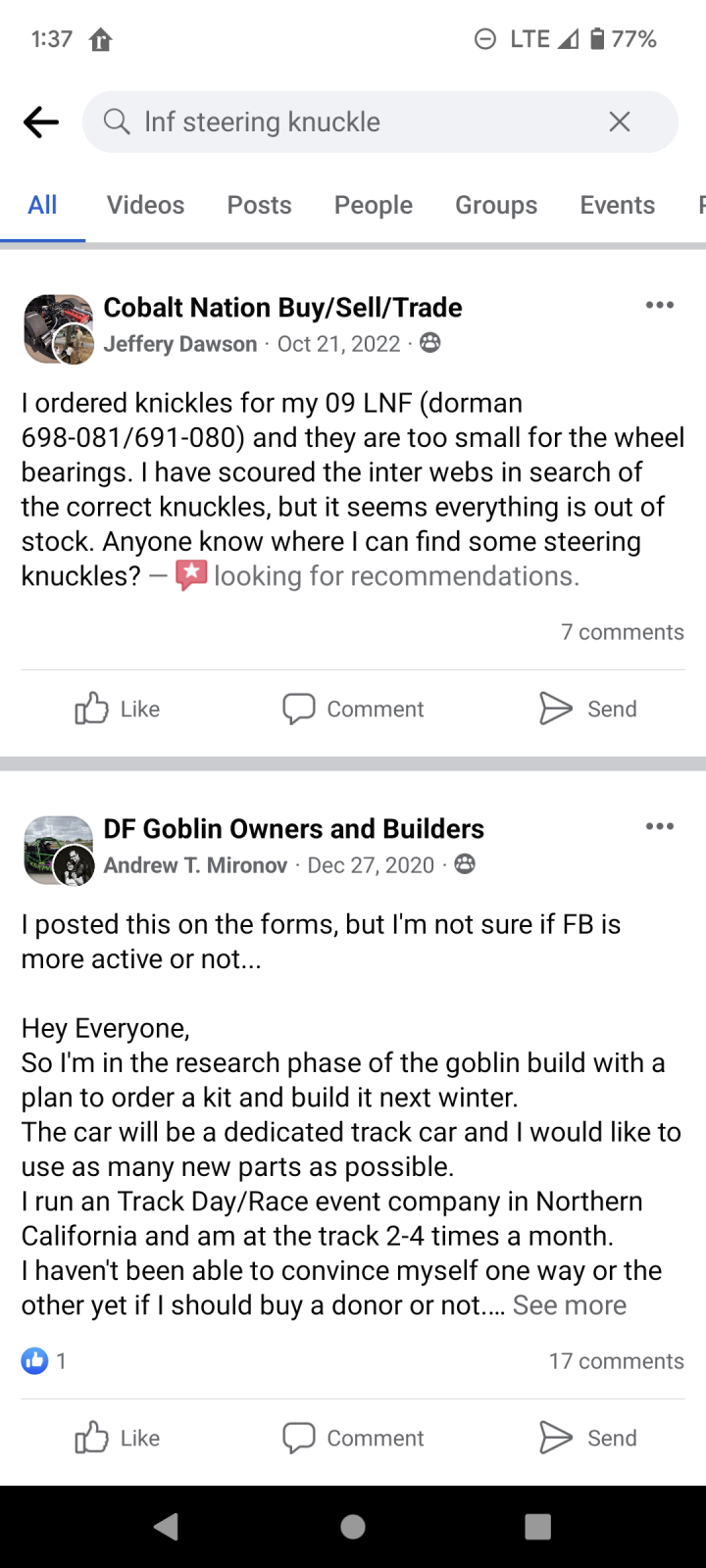This screenshot has width=706, height=1568.
Task: Open the blue like reaction count
Action: [44, 1360]
